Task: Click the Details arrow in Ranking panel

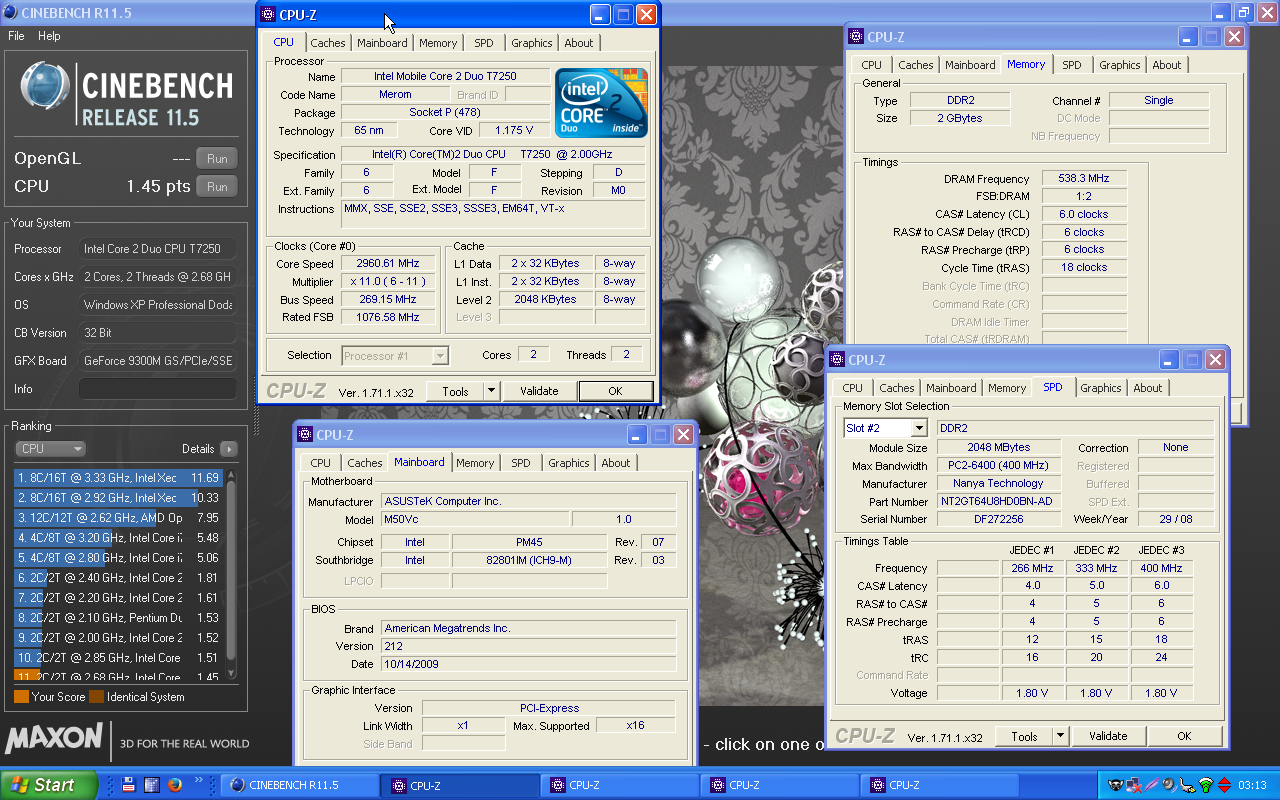Action: point(228,449)
